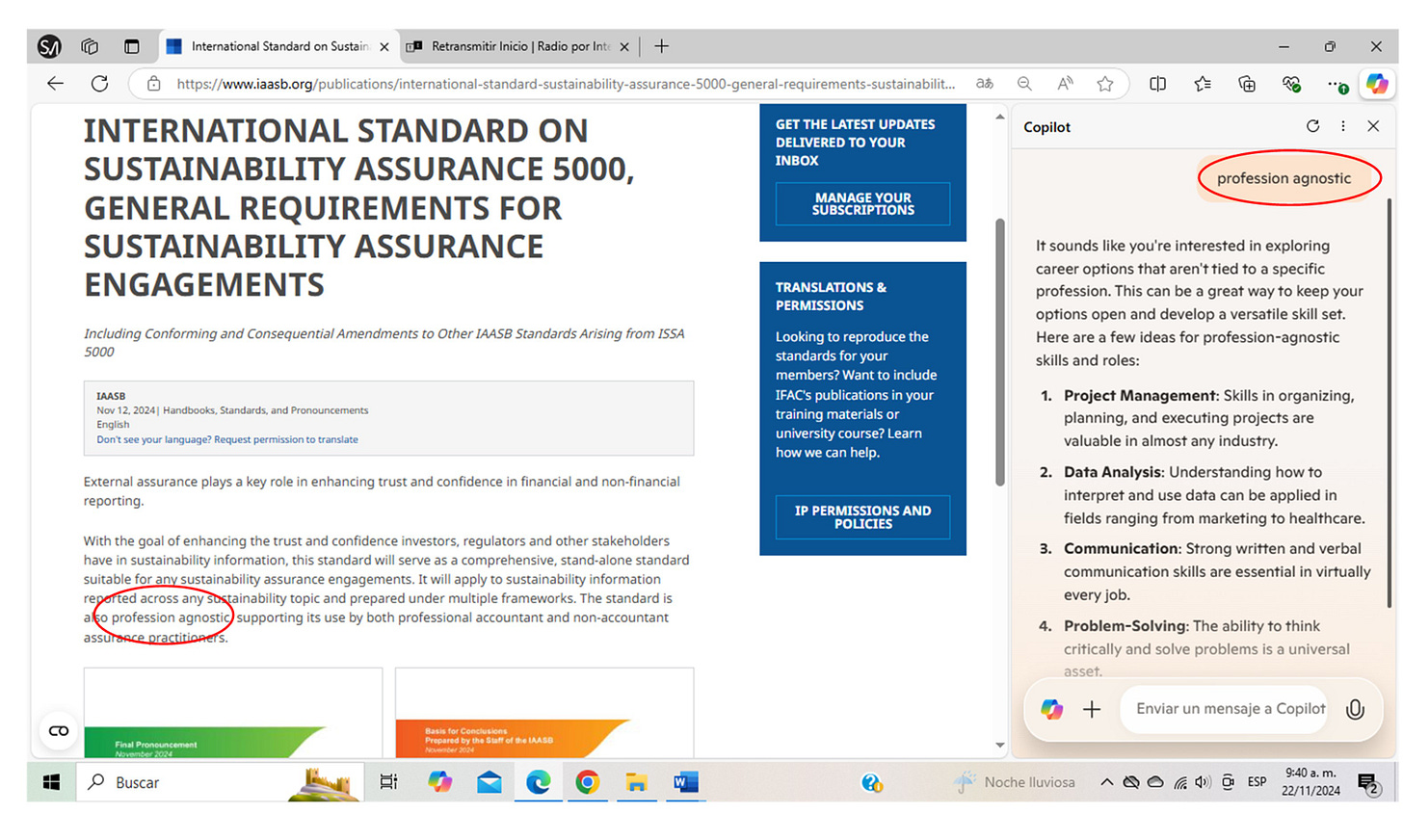
Task: Show hidden system tray icons
Action: [x=1106, y=782]
